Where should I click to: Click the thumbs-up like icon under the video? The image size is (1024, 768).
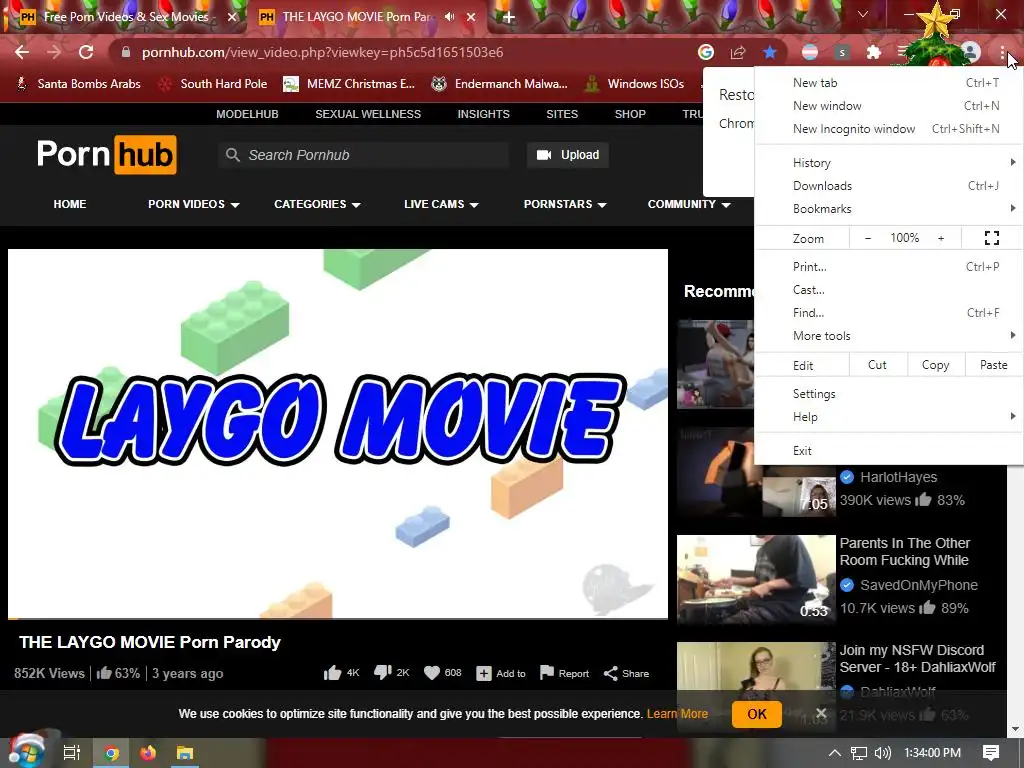pos(332,673)
